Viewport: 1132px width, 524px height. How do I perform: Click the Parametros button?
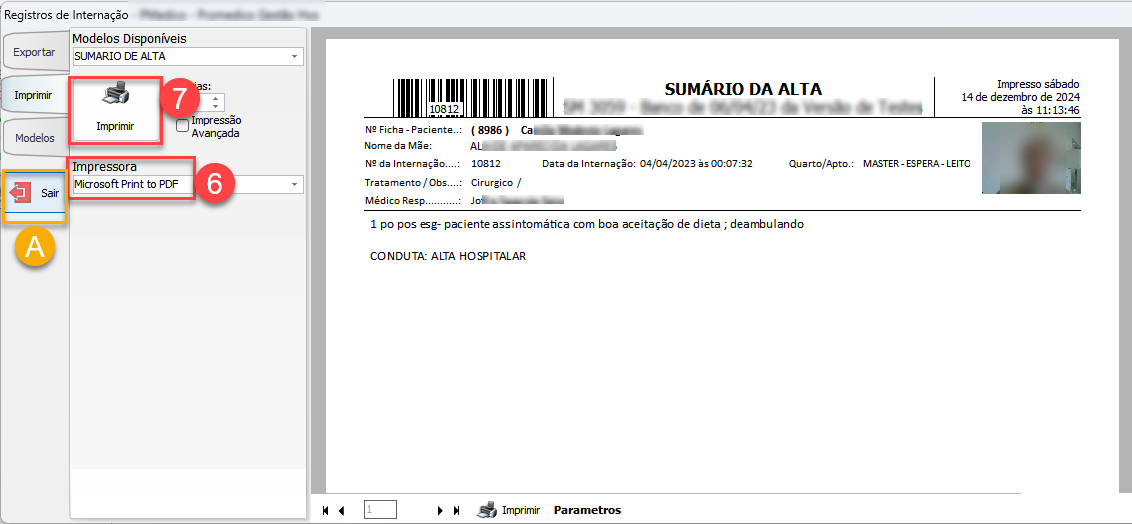point(587,510)
